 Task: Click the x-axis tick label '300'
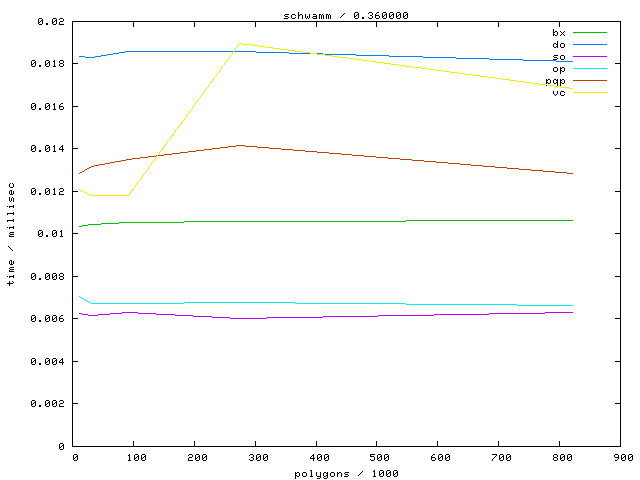(x=256, y=458)
